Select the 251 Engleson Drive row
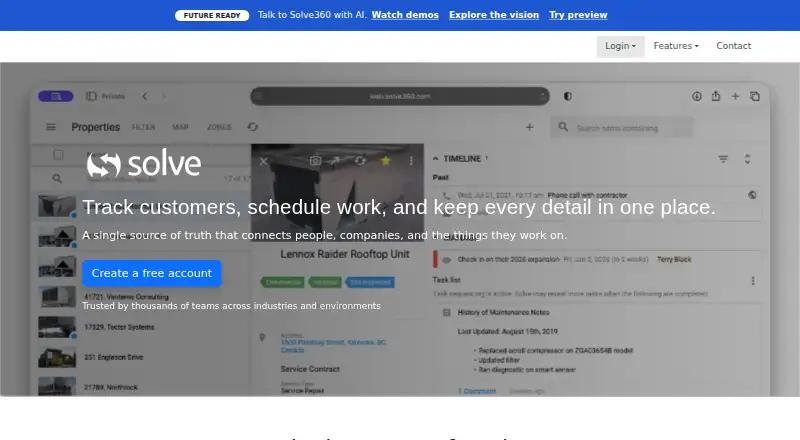This screenshot has width=800, height=440. (x=143, y=357)
